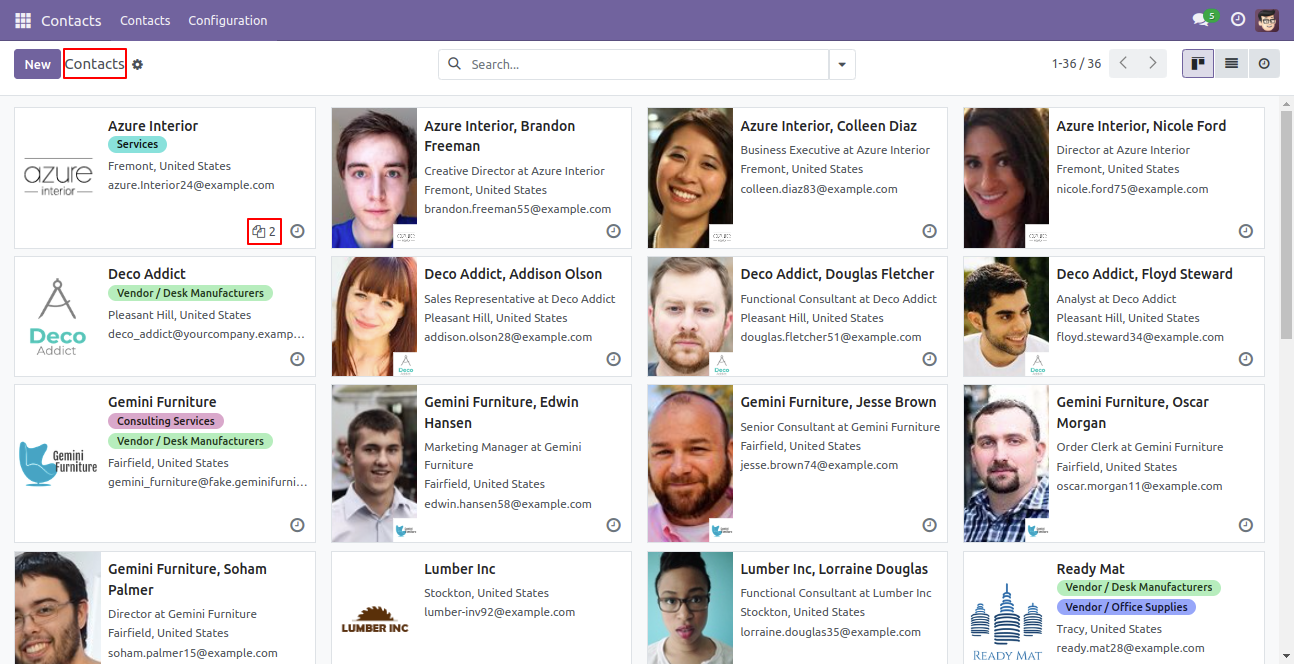Open the 'Lumber Inc' contact name
This screenshot has width=1294, height=664.
[460, 569]
